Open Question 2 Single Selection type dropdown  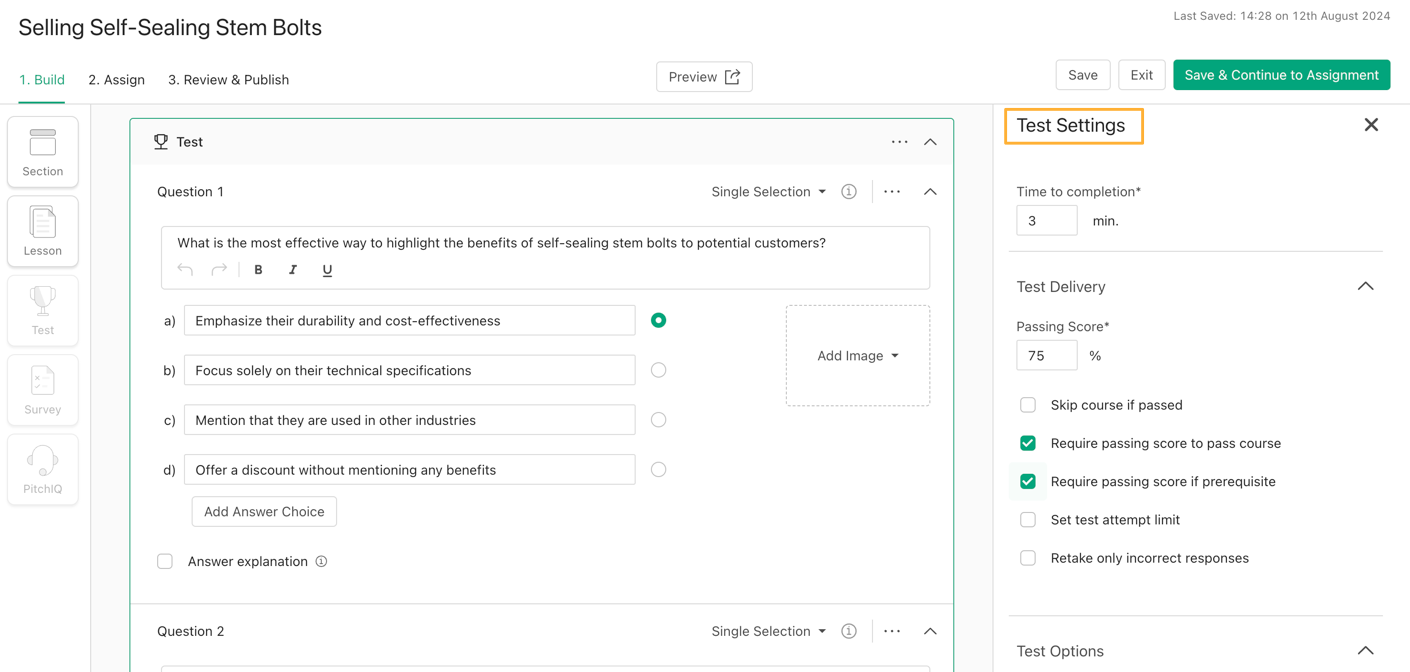point(769,632)
